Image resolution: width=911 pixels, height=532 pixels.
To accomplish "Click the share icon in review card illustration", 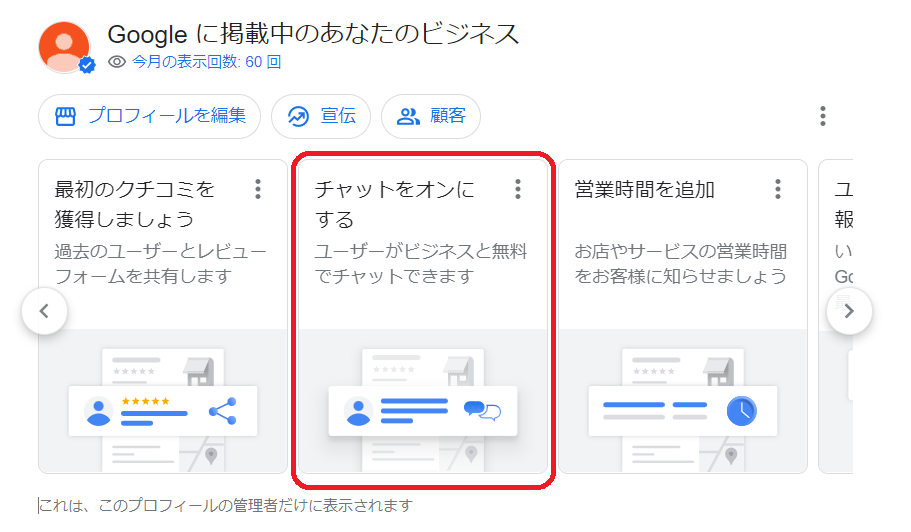I will tap(222, 411).
